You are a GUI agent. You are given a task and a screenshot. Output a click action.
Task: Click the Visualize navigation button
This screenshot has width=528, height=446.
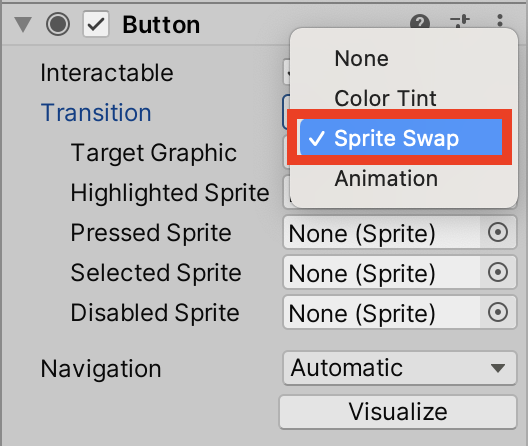[398, 412]
